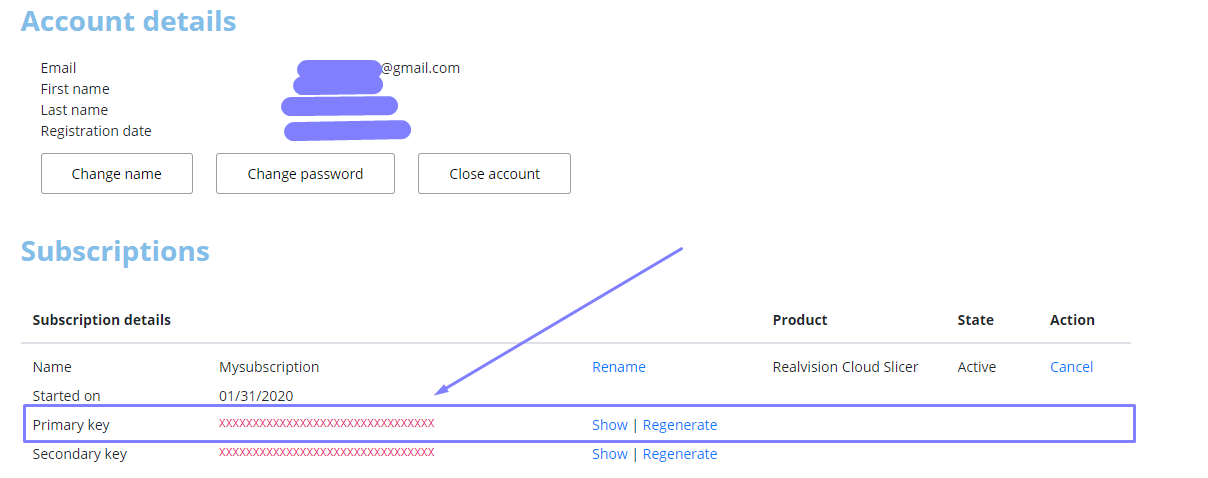Click the Action column header
This screenshot has width=1208, height=478.
tap(1072, 320)
